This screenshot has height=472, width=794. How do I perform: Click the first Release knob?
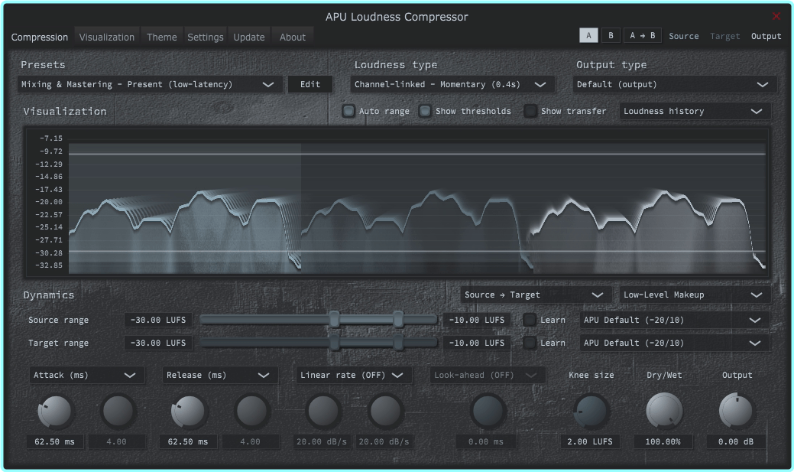188,411
